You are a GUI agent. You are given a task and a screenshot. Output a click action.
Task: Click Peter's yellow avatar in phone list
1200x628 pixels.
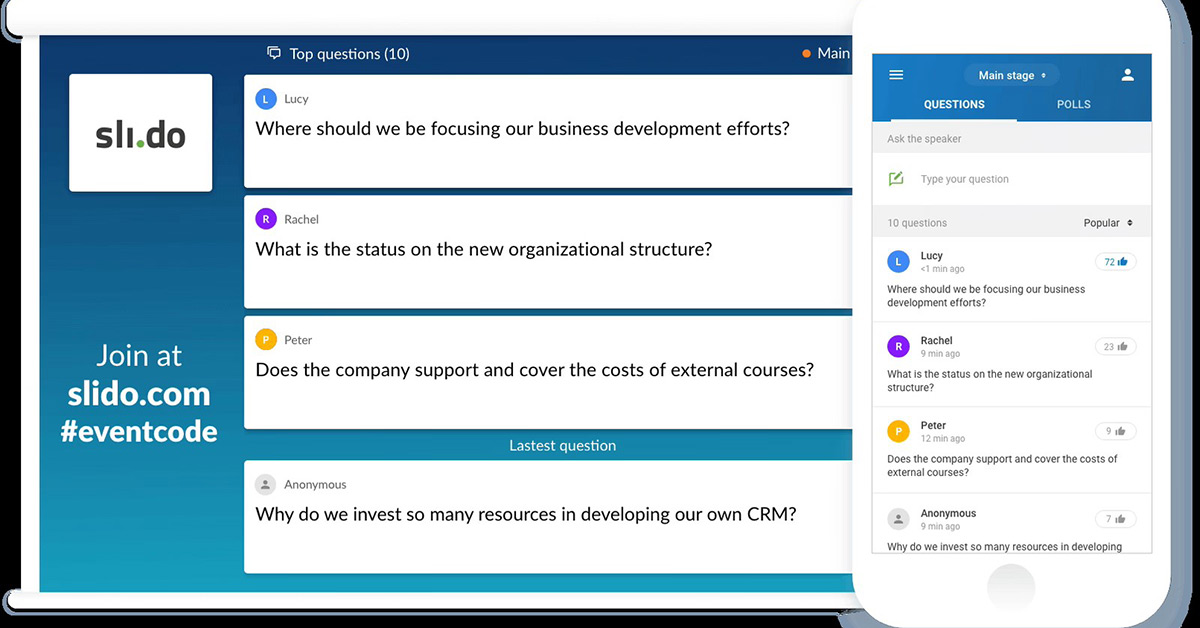pos(898,432)
